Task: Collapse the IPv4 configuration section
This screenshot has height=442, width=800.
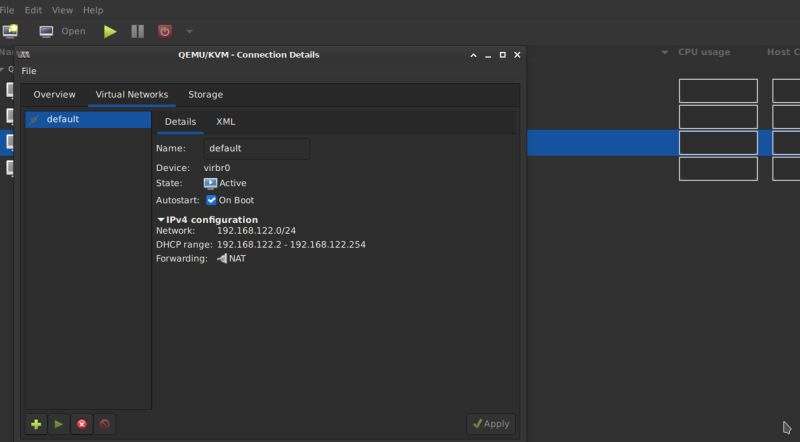Action: pyautogui.click(x=161, y=219)
